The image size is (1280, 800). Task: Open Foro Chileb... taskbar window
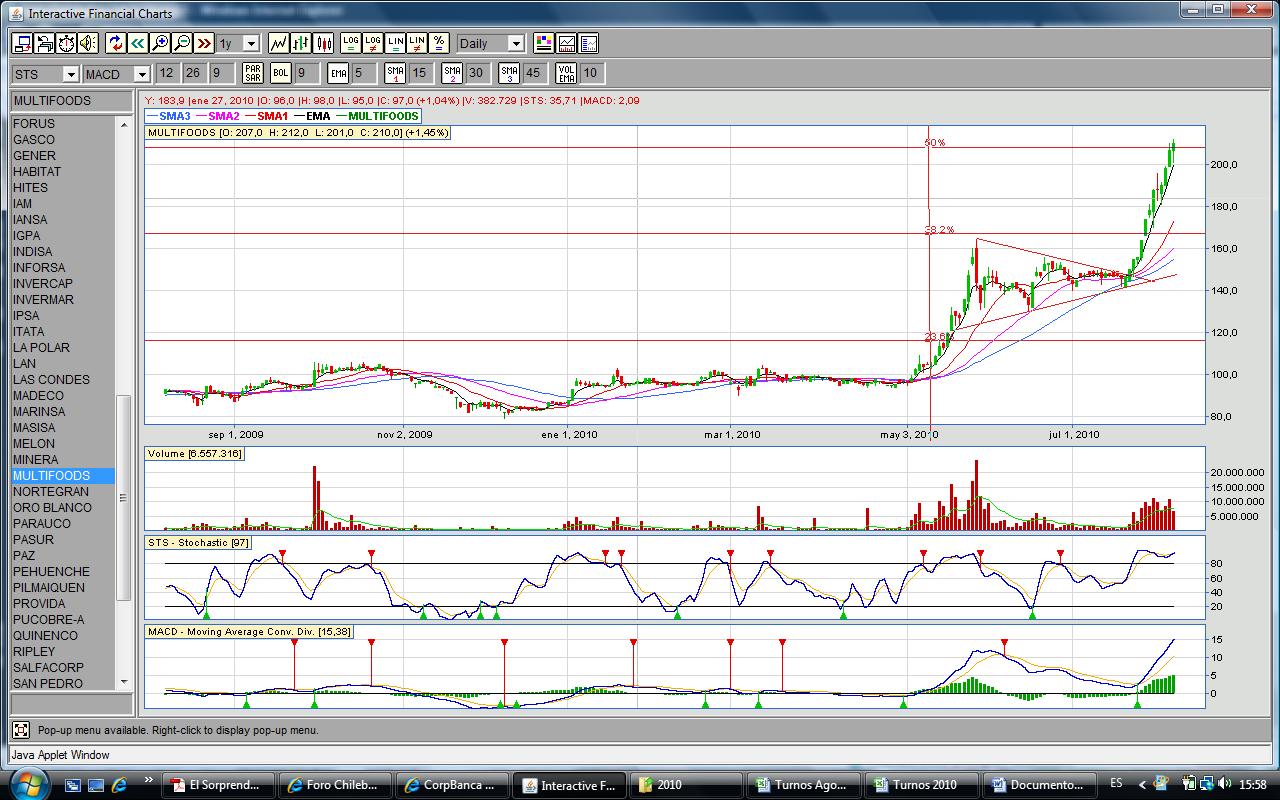coord(333,784)
